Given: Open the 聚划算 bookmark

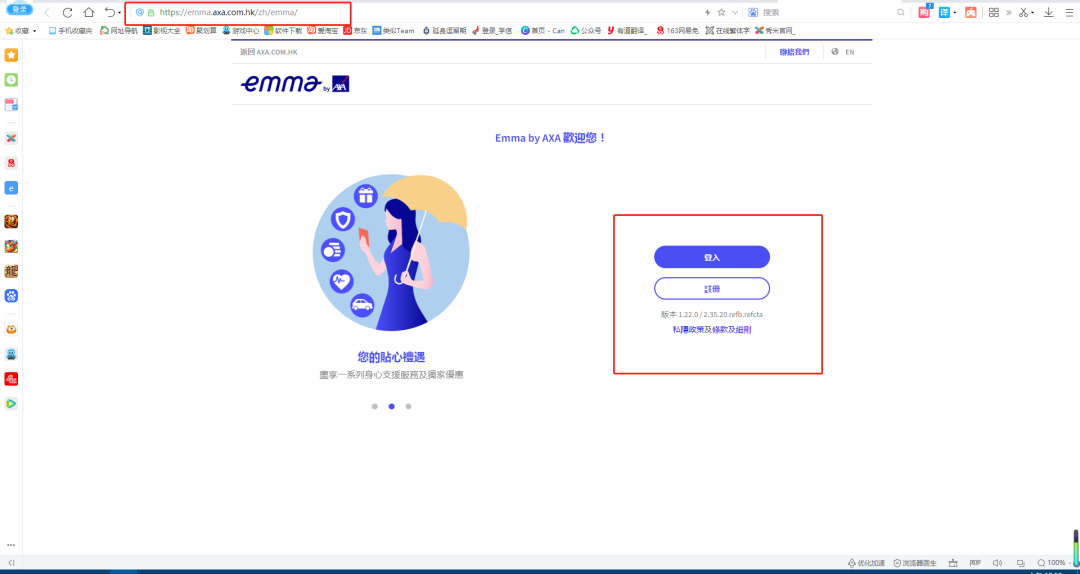Looking at the screenshot, I should point(201,31).
